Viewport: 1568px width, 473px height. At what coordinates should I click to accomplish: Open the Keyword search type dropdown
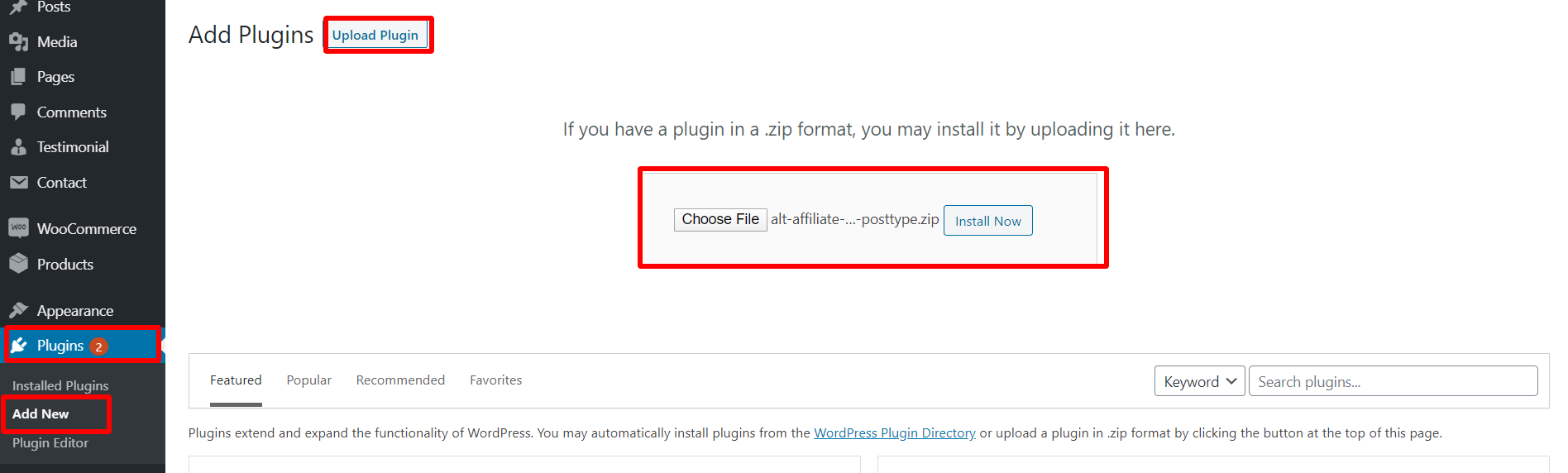pos(1199,381)
